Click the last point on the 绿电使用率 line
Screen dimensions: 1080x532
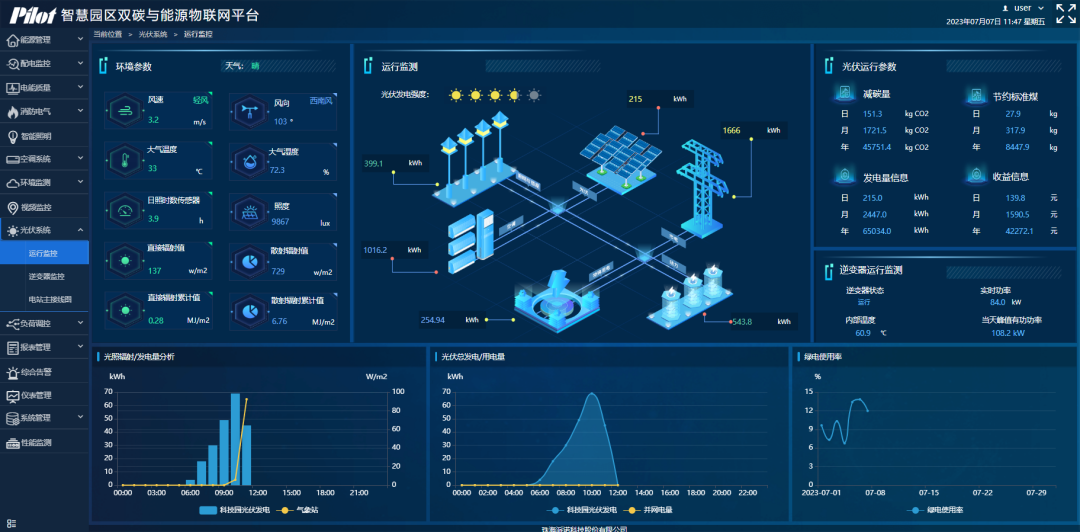click(867, 411)
